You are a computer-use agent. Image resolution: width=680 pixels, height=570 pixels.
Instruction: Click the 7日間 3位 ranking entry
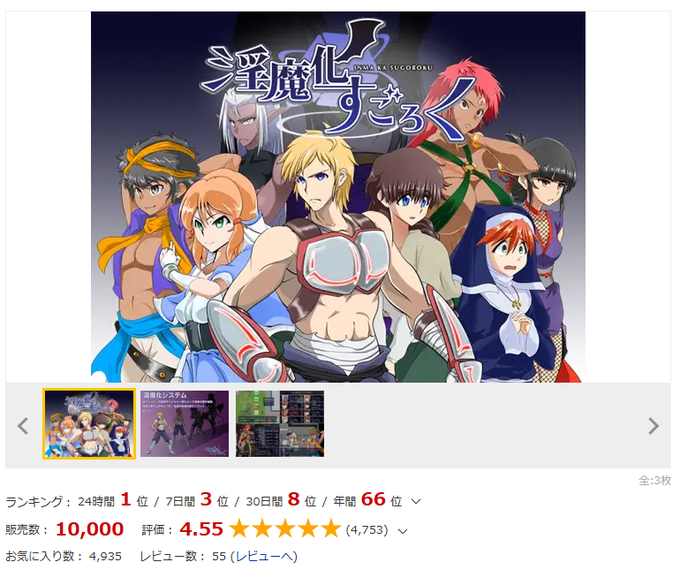[x=197, y=500]
